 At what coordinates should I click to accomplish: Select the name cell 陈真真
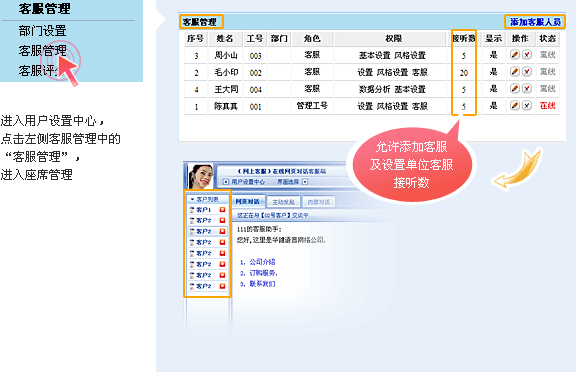pos(226,106)
